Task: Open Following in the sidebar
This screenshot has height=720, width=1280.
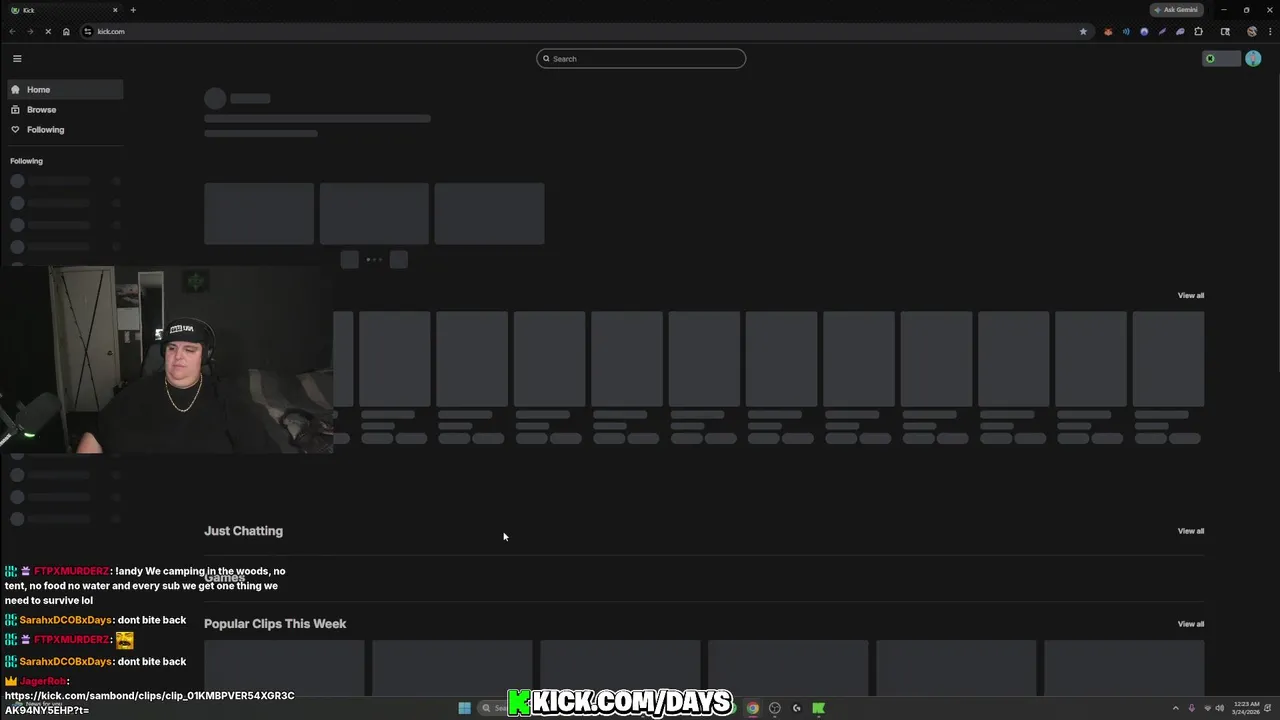Action: [x=65, y=130]
